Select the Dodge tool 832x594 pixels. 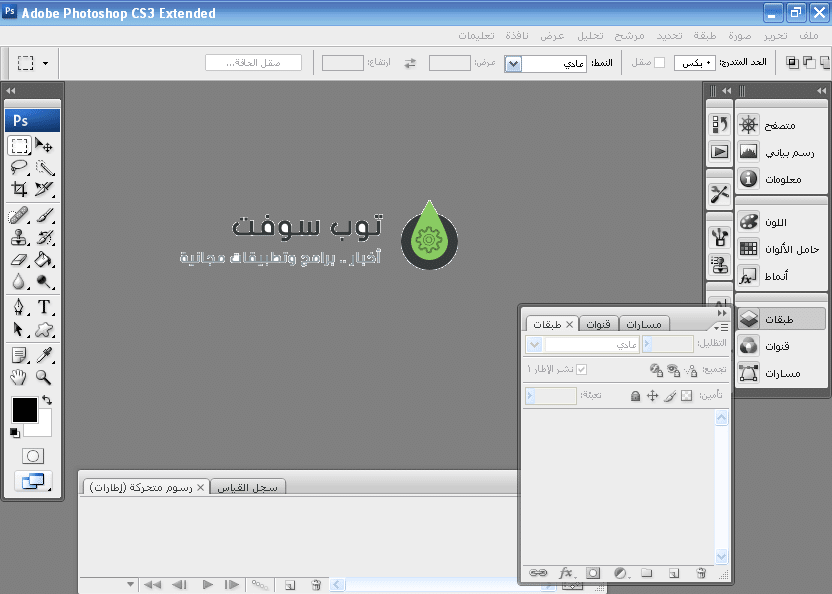point(45,281)
